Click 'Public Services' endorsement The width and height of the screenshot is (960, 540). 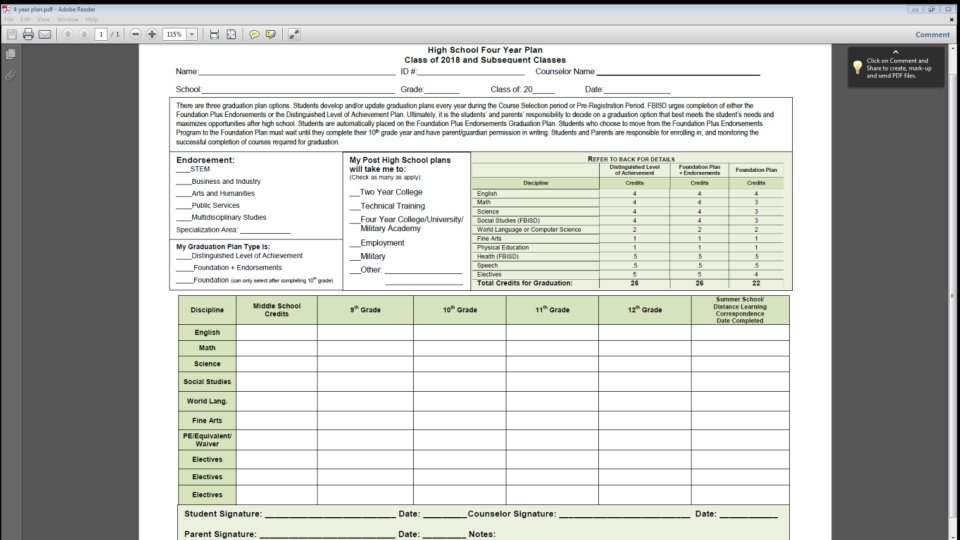tap(208, 206)
